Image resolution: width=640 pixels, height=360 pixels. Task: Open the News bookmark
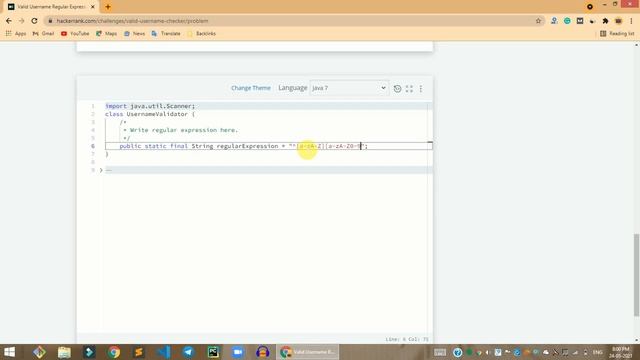[x=134, y=33]
